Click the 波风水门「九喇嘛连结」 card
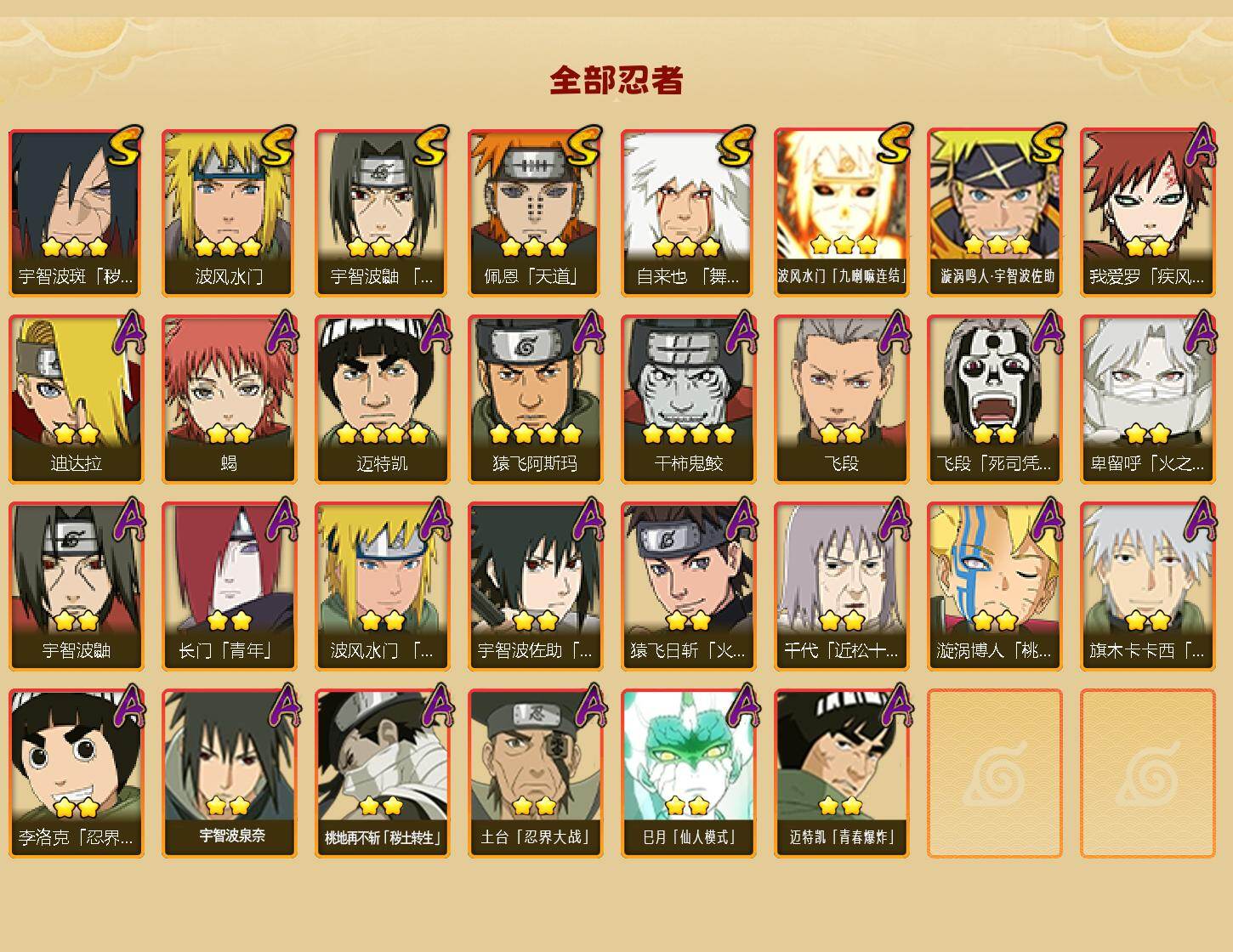The image size is (1233, 952). click(842, 212)
